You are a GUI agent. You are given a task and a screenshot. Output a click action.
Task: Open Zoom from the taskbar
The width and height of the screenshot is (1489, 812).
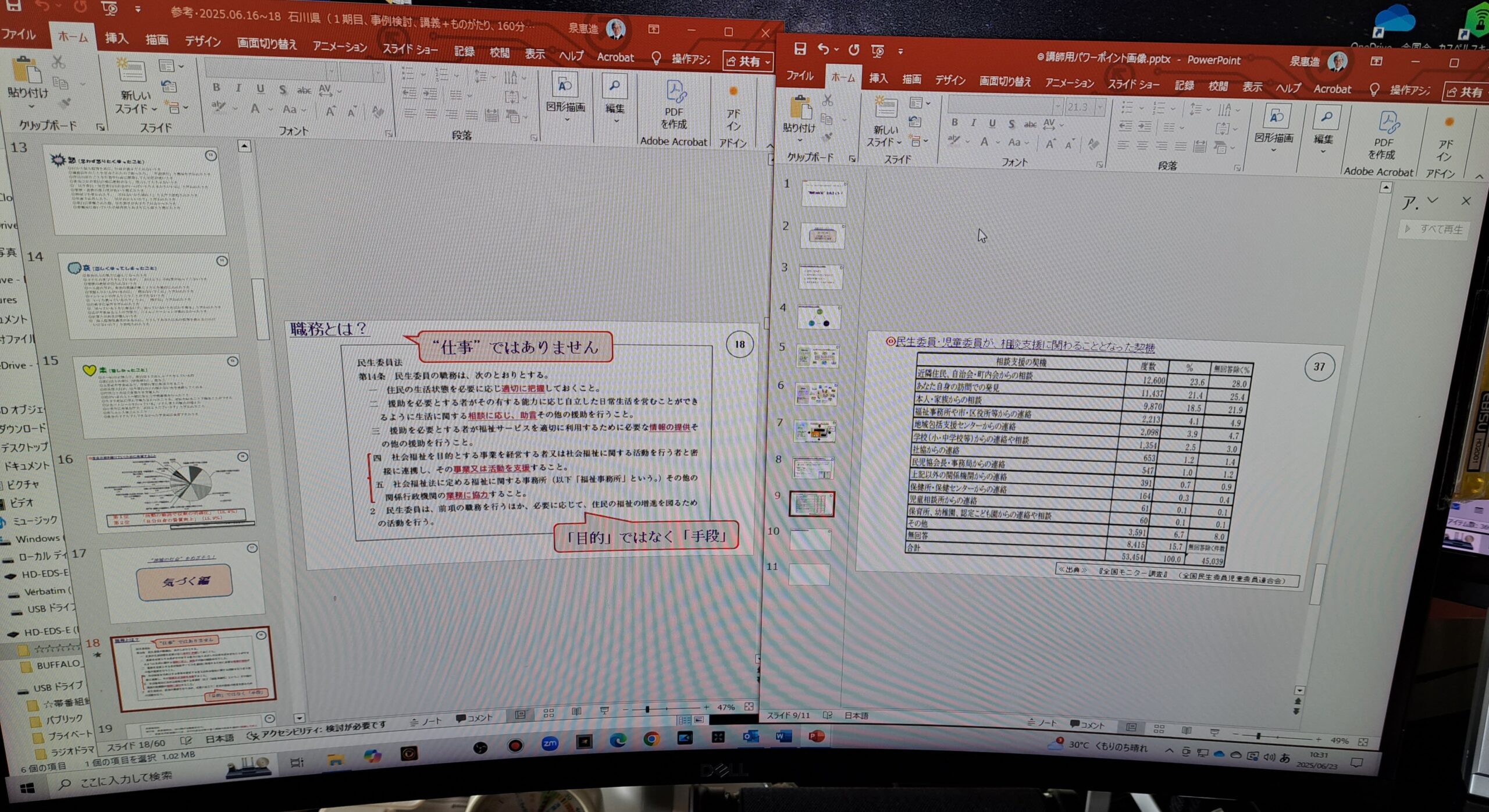[x=550, y=743]
